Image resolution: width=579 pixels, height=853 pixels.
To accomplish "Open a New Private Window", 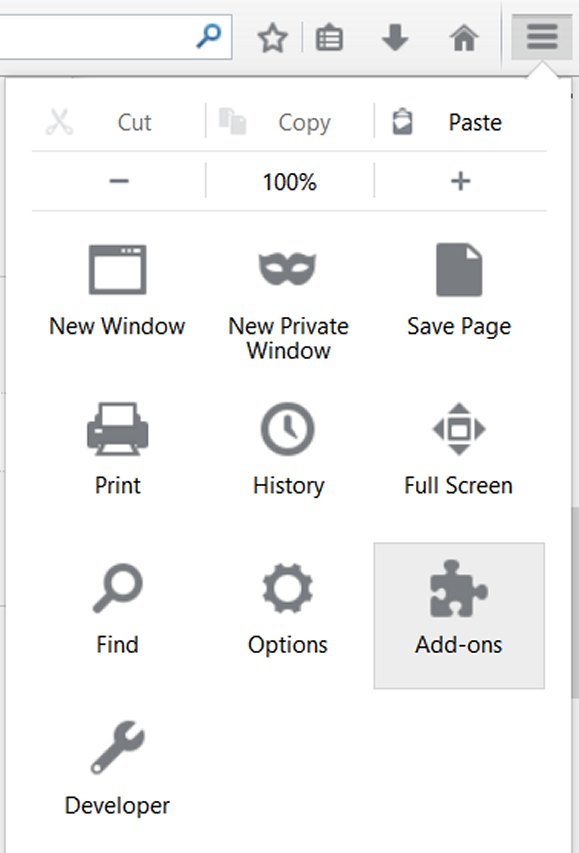I will click(x=288, y=302).
